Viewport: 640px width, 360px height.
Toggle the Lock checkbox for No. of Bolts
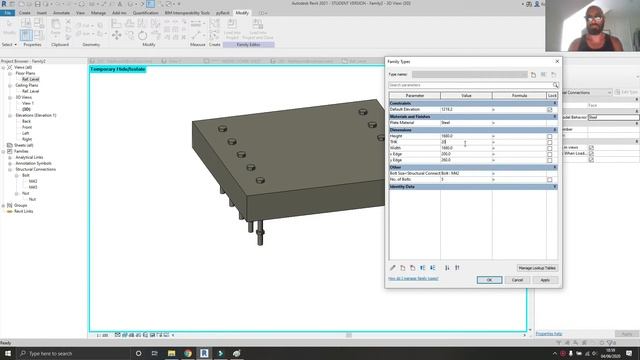pos(549,180)
